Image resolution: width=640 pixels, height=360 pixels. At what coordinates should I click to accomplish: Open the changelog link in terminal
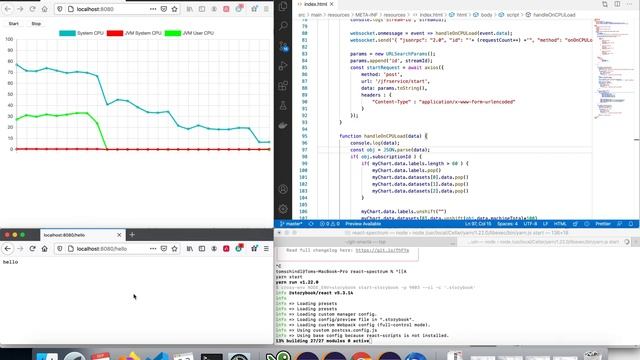(x=382, y=250)
